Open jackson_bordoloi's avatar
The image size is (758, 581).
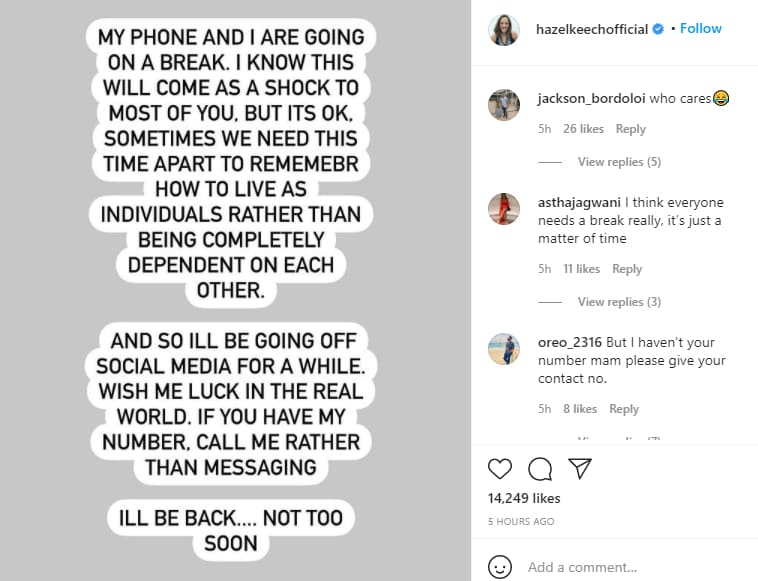pyautogui.click(x=504, y=104)
